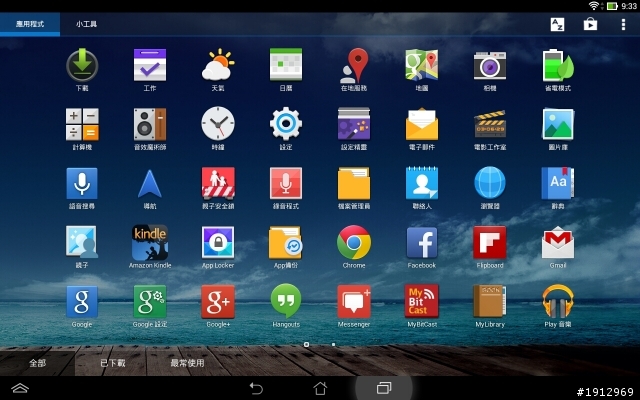This screenshot has width=640, height=400.
Task: Open the Settings gear app
Action: pos(286,124)
